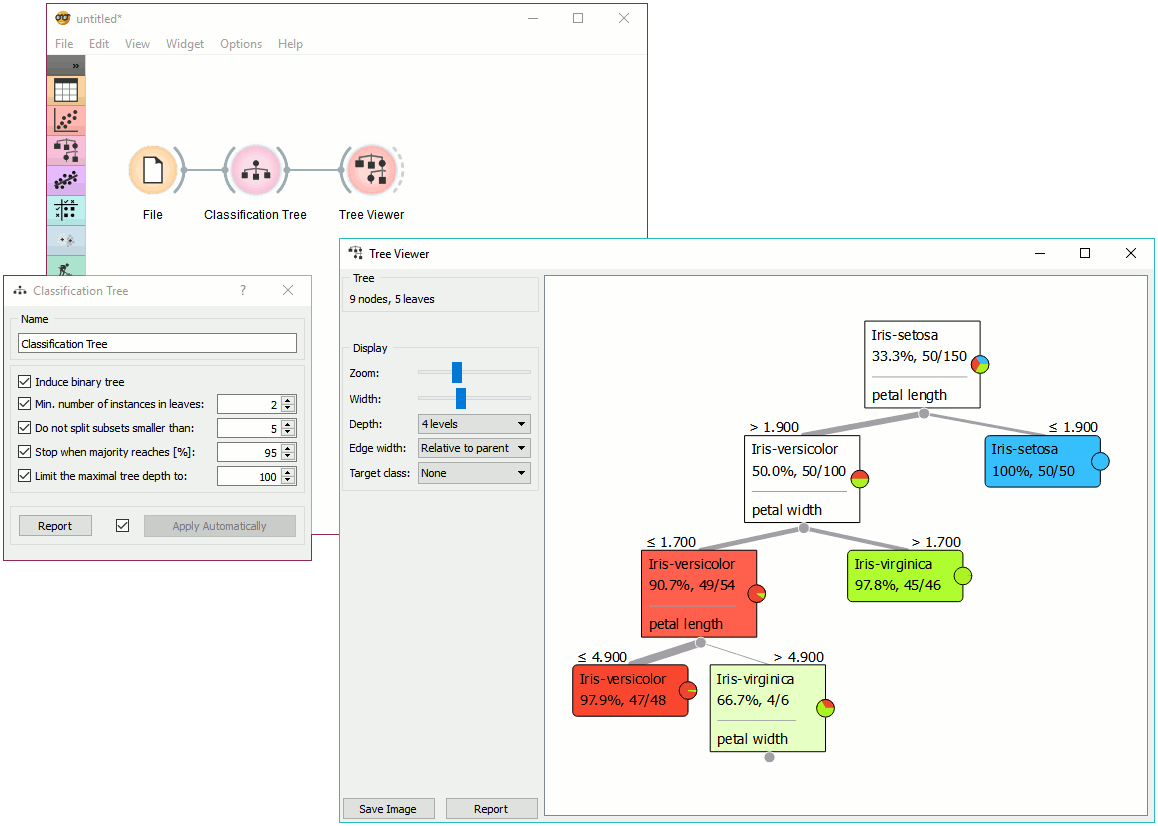Click the collapsed node dot under Iris-virginica 4/6

tap(770, 757)
